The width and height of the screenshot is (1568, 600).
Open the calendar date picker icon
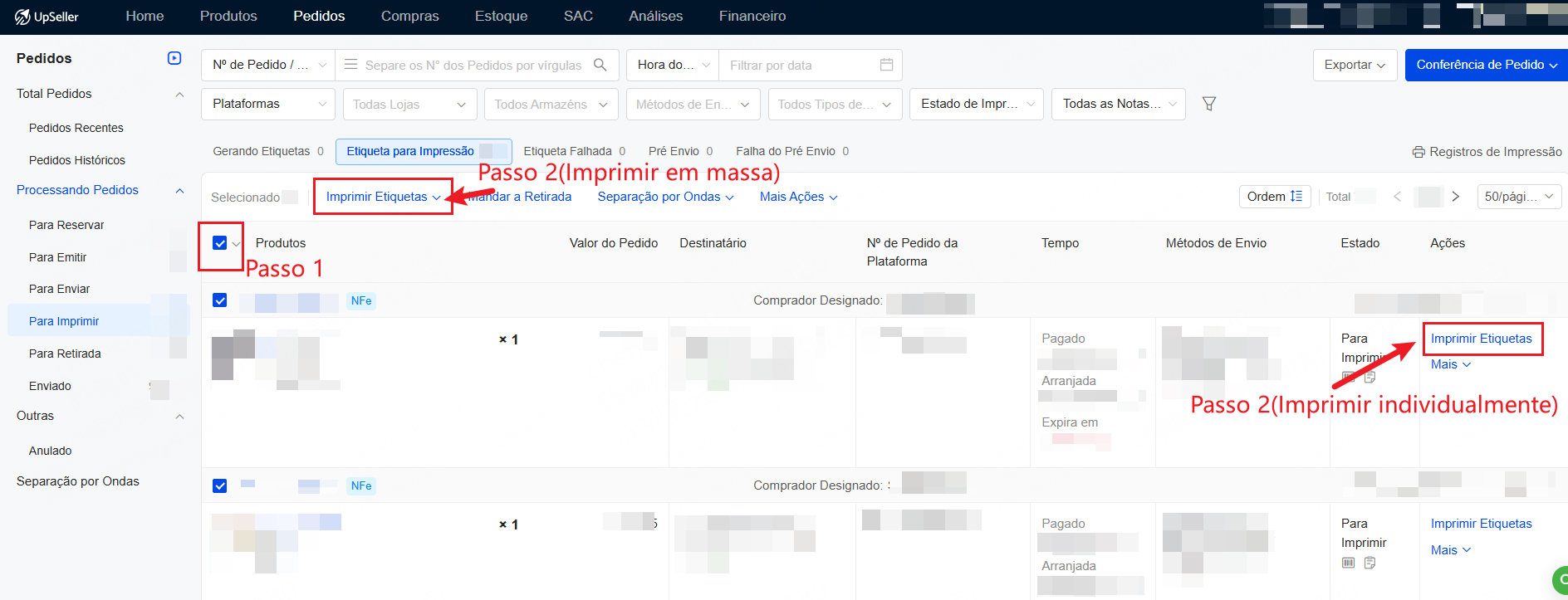point(886,65)
